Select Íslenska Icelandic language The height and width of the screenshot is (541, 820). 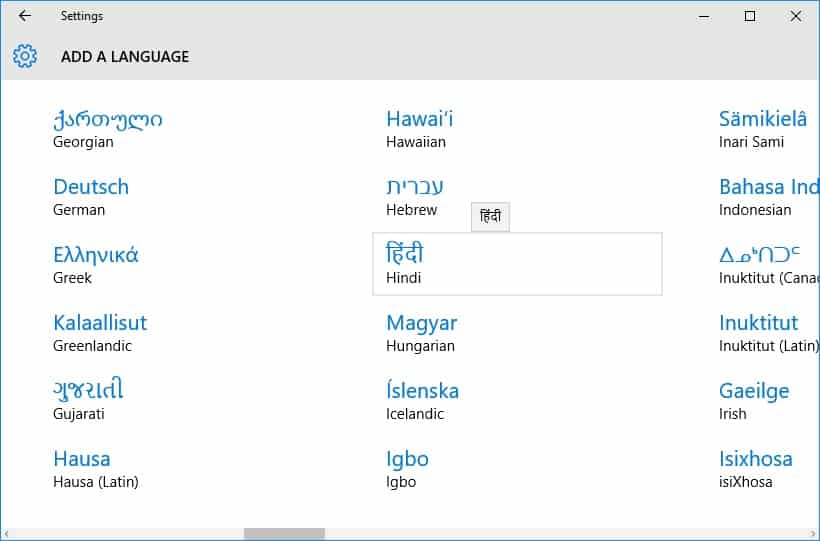tap(423, 401)
